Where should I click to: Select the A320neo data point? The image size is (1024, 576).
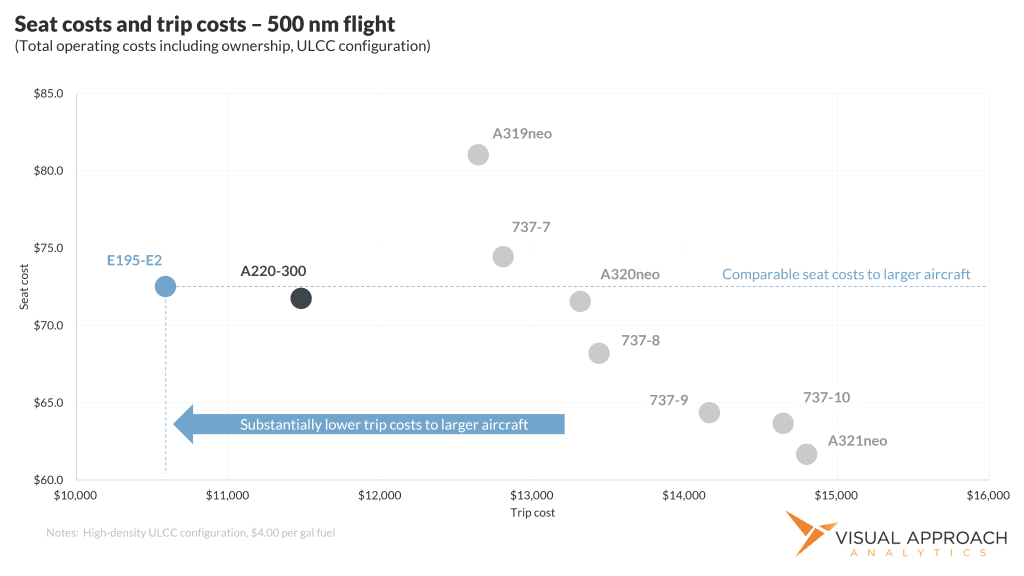click(x=580, y=301)
